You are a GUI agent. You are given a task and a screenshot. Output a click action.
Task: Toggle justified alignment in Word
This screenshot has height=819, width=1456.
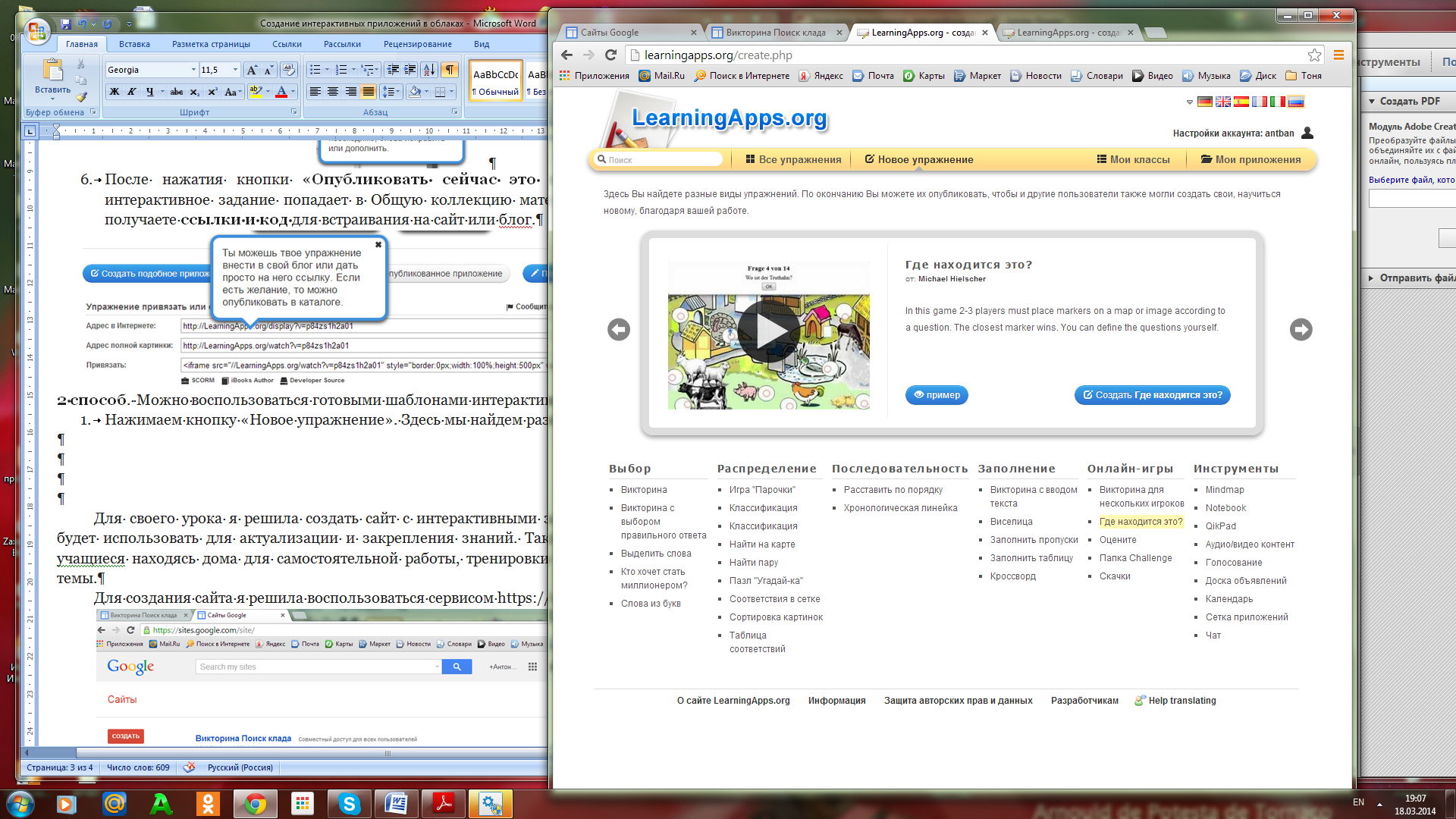pyautogui.click(x=369, y=92)
